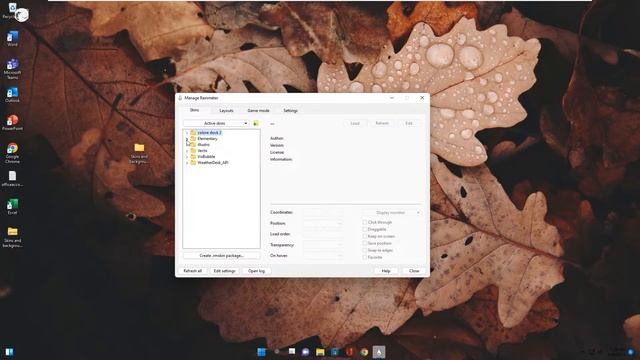Select the VisBubble skin row

[206, 157]
